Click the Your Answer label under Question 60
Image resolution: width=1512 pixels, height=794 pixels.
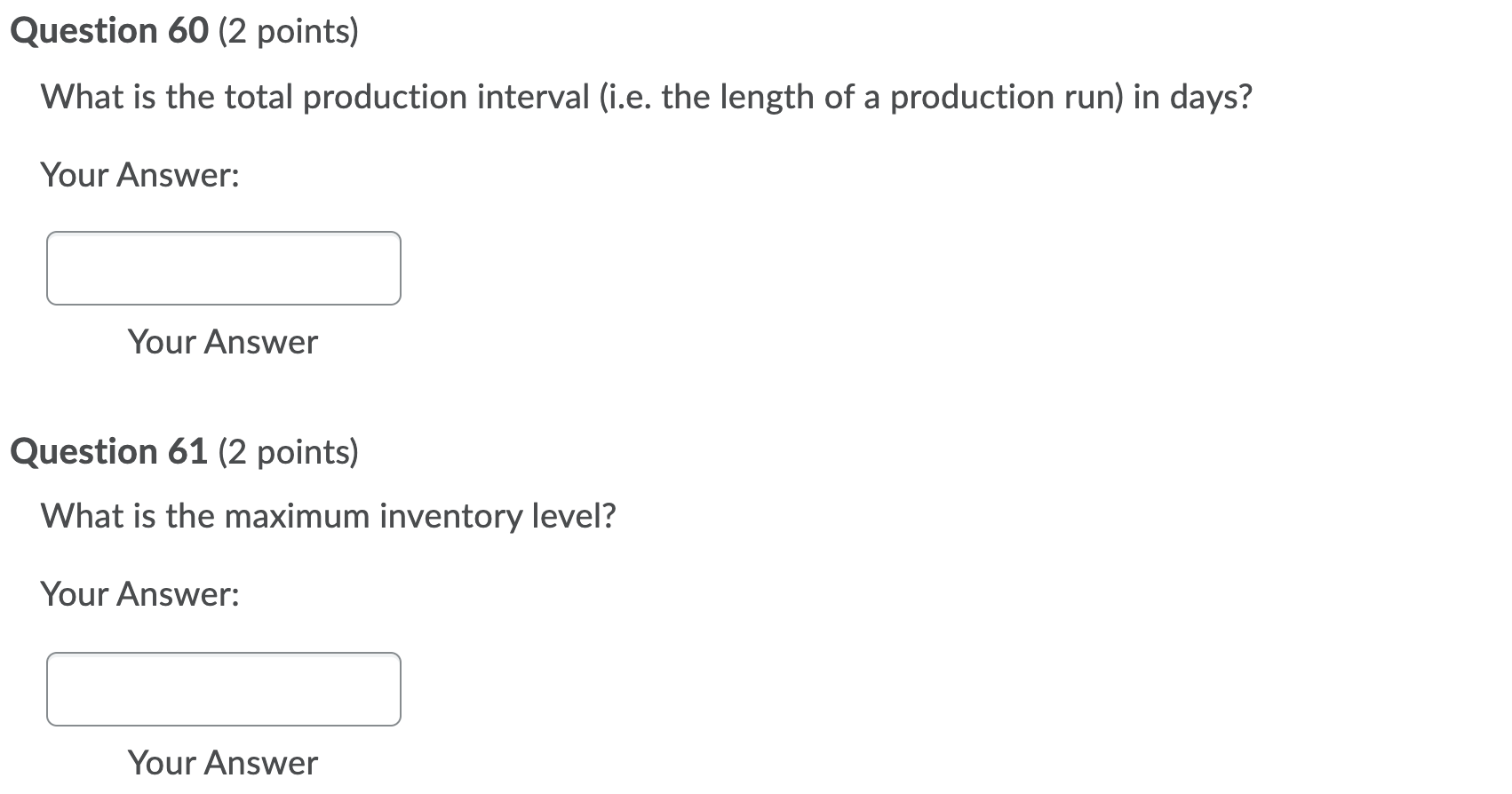coord(223,342)
